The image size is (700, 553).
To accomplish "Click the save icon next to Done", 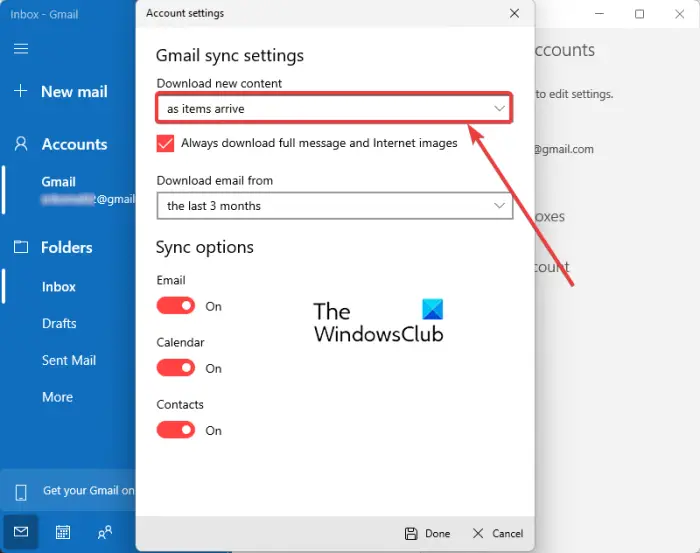I will click(411, 533).
